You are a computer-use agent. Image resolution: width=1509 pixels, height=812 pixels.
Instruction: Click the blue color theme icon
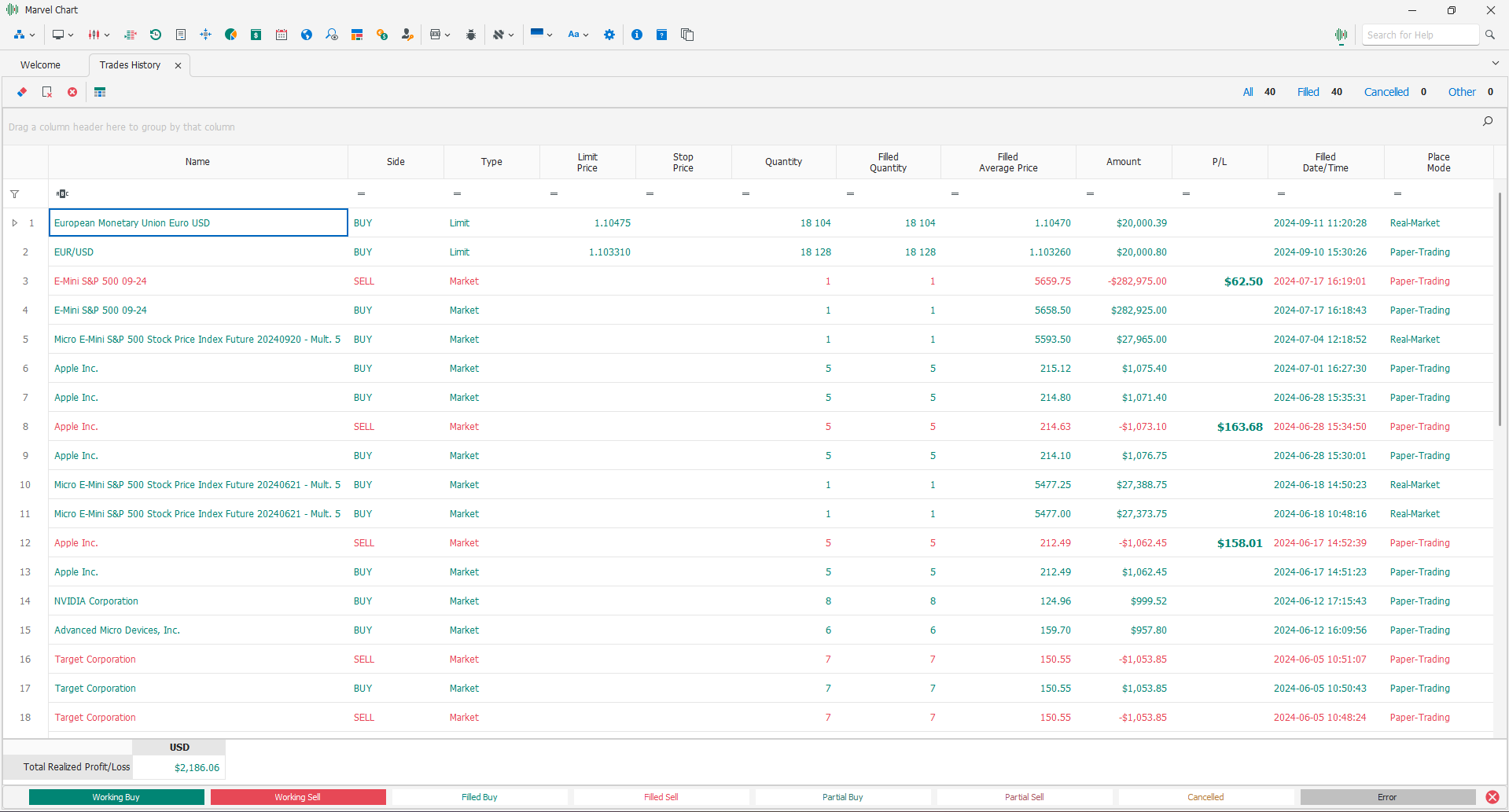coord(537,33)
